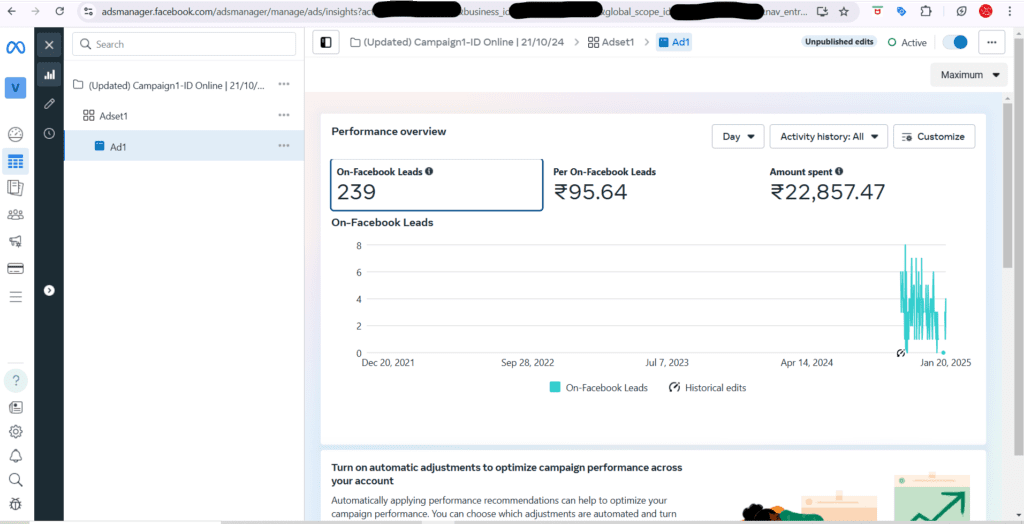Click the On-Facebook Leads info icon
1024x524 pixels.
pyautogui.click(x=429, y=171)
